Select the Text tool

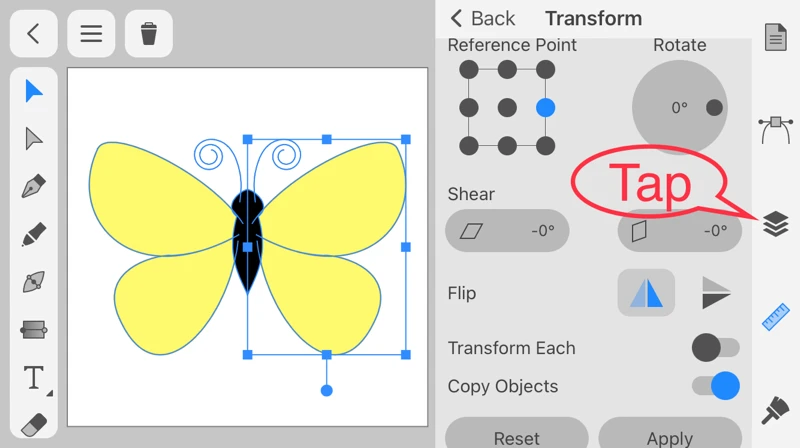(x=34, y=378)
